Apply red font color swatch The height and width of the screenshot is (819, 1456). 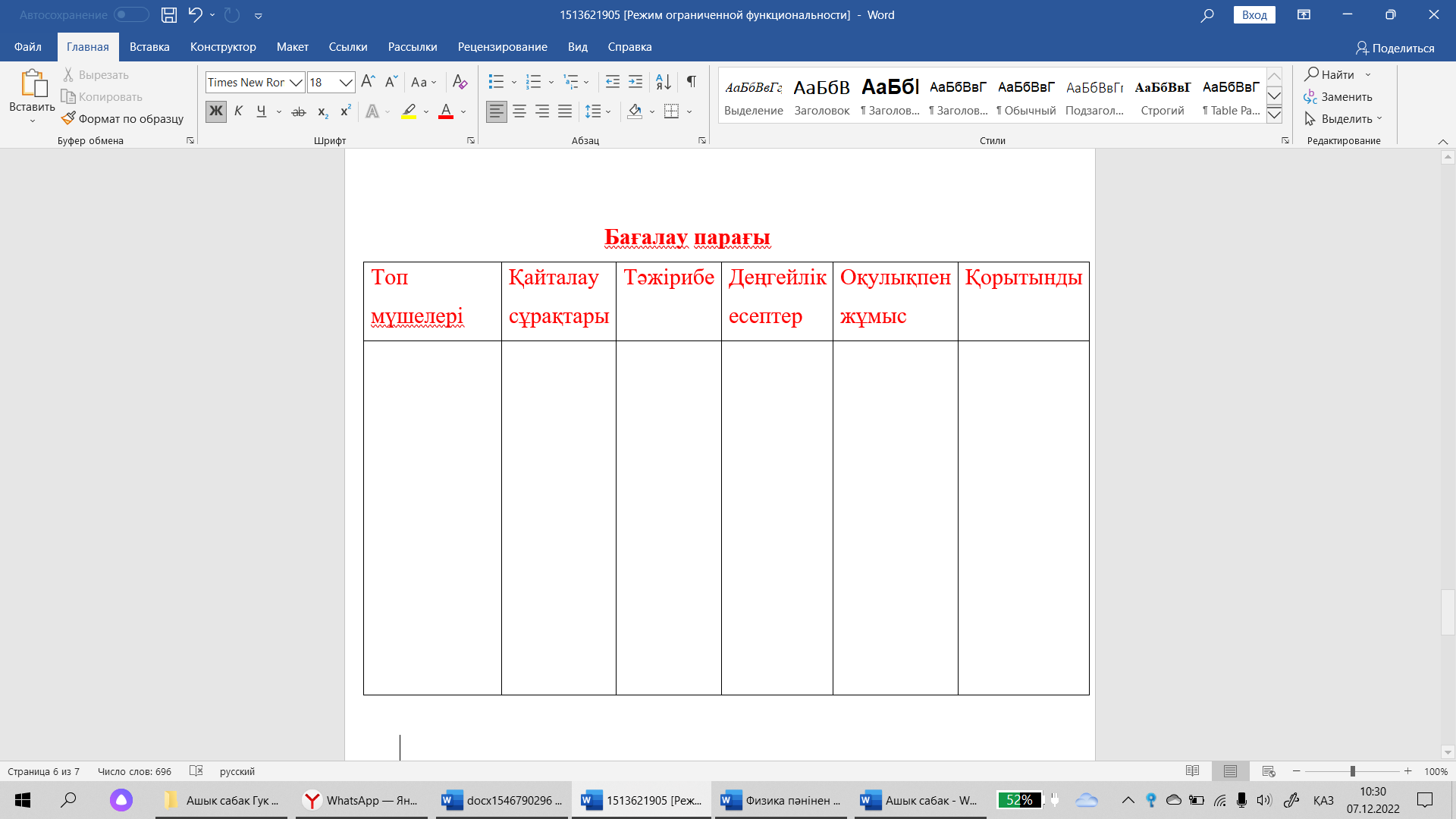click(x=446, y=111)
